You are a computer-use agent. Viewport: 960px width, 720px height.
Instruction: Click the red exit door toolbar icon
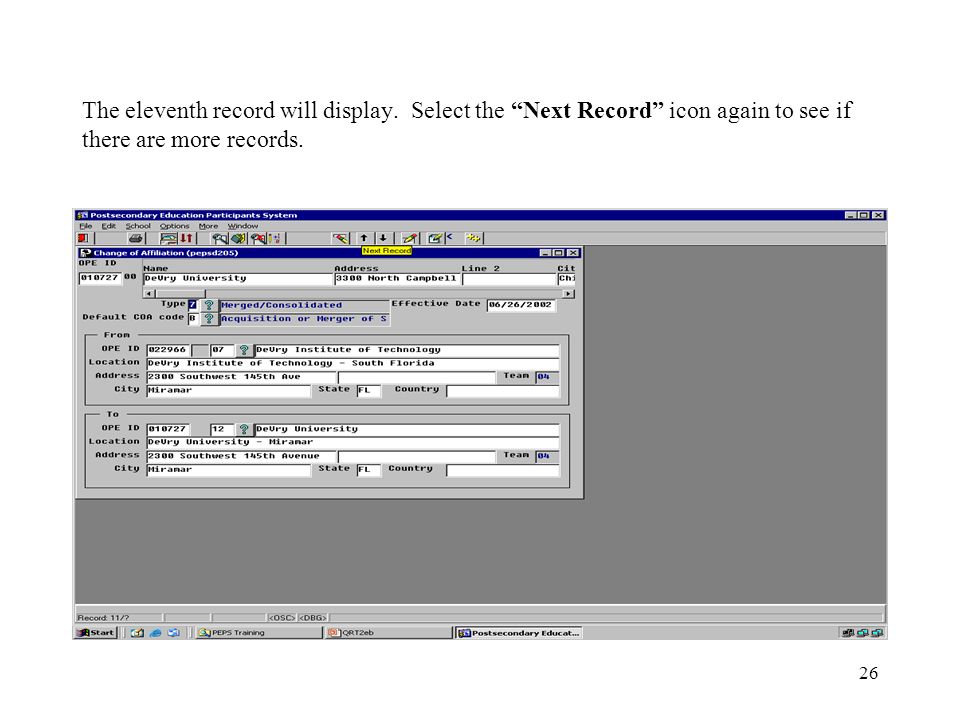(x=83, y=238)
